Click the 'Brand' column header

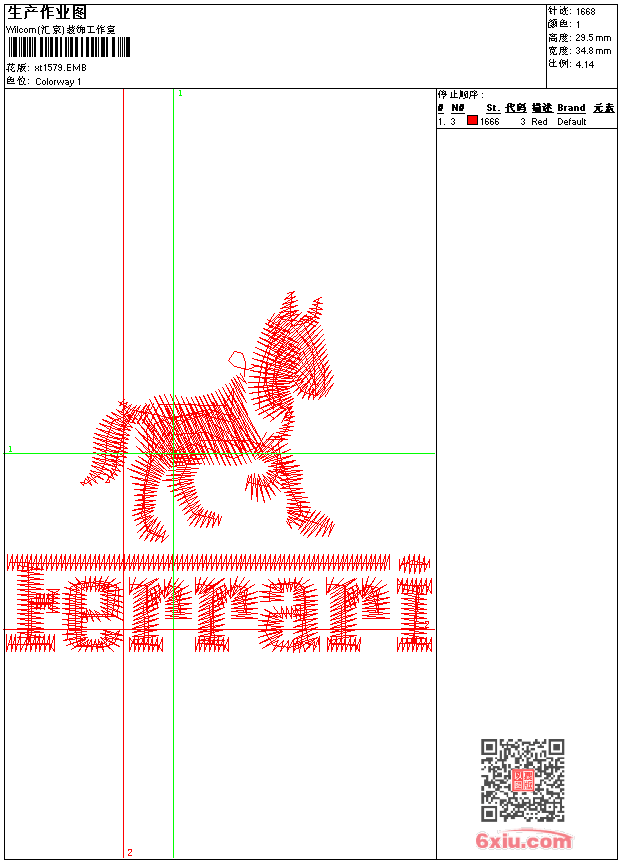point(571,108)
